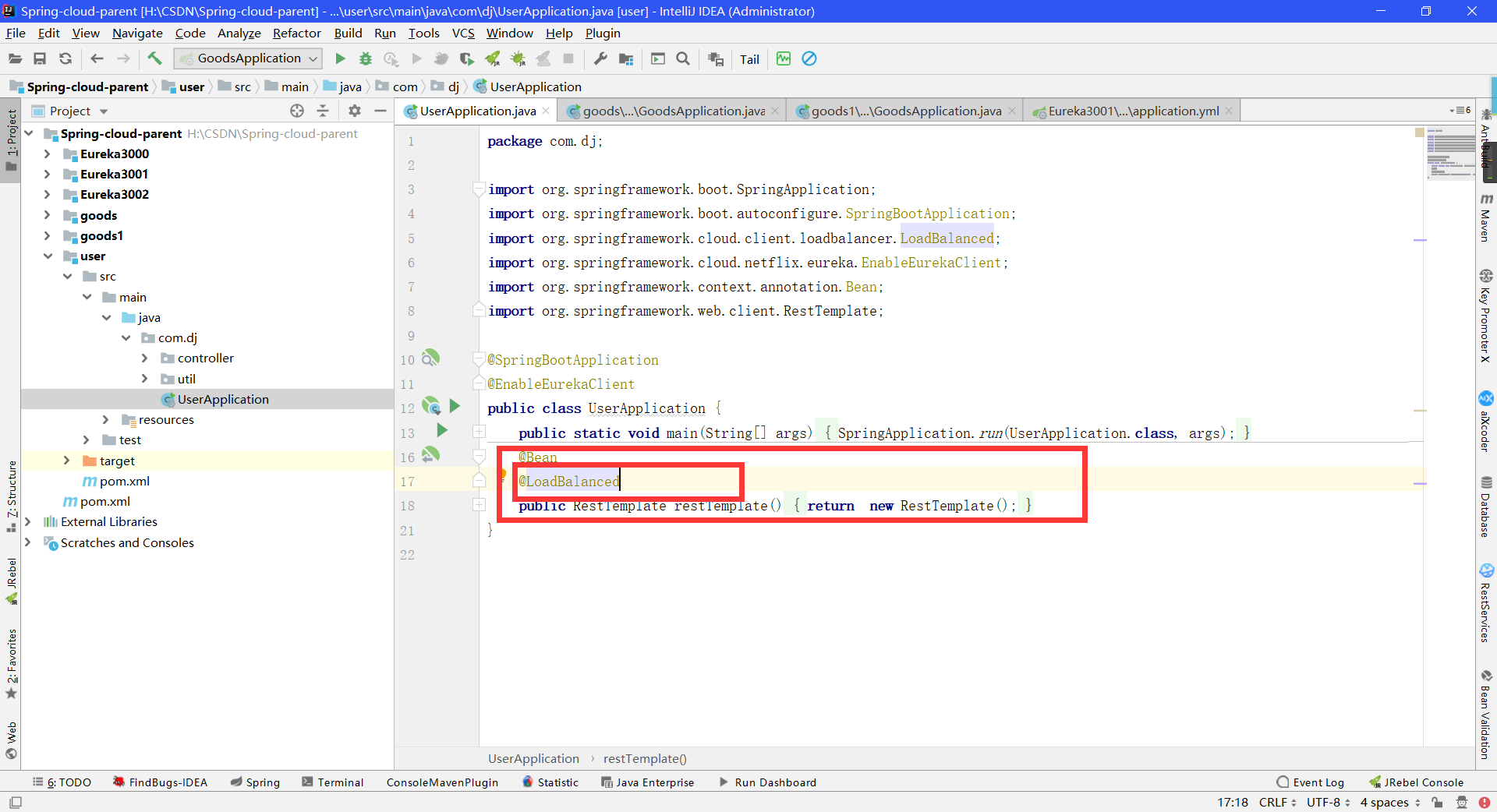Image resolution: width=1497 pixels, height=812 pixels.
Task: Expand the controller package
Action: (144, 358)
